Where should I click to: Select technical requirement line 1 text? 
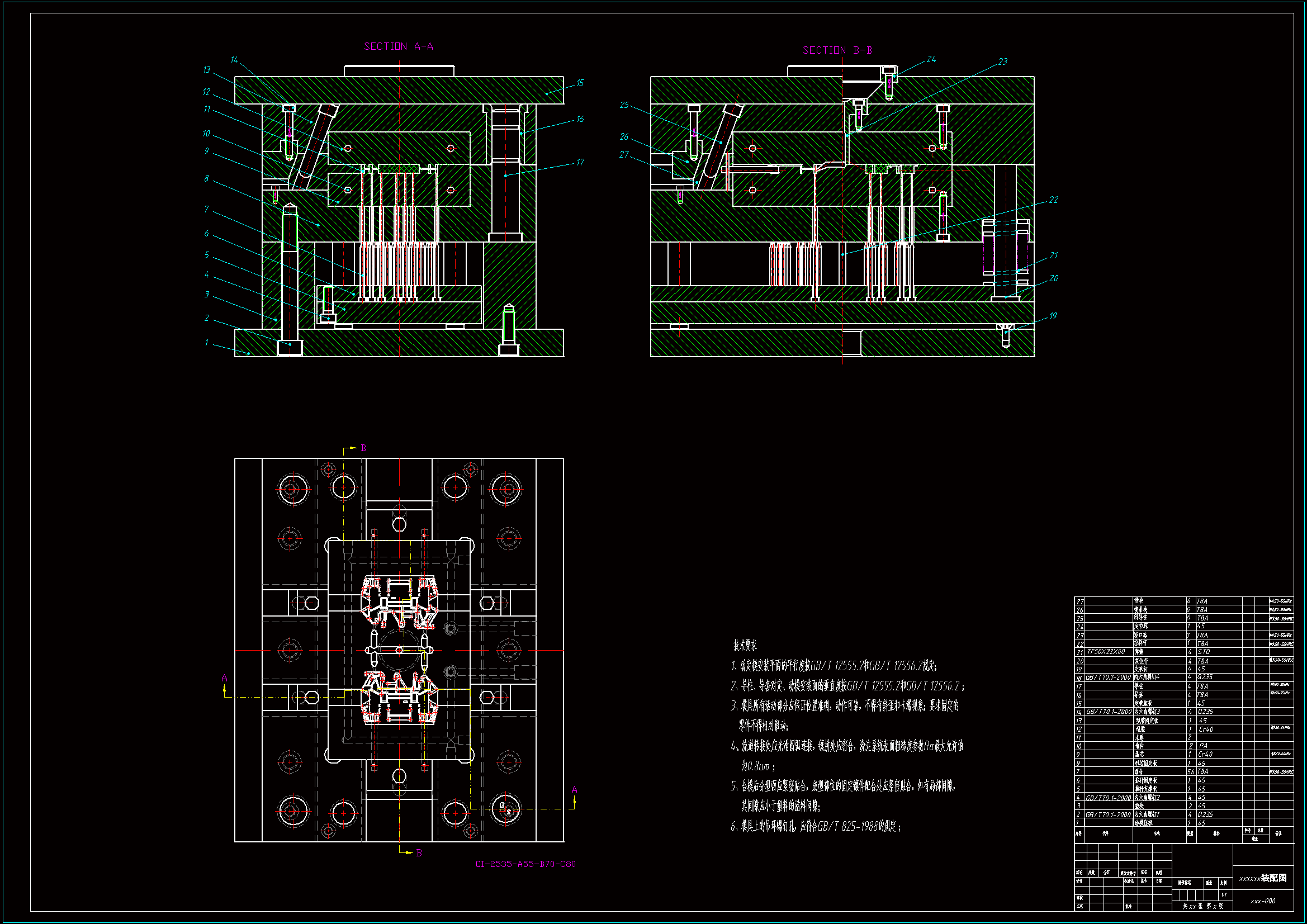[x=834, y=666]
